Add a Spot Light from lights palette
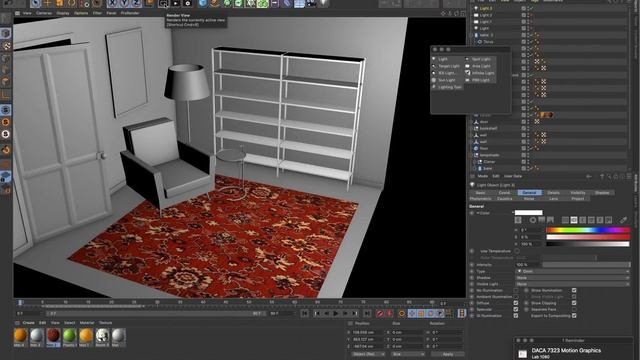The width and height of the screenshot is (640, 360). coord(481,59)
